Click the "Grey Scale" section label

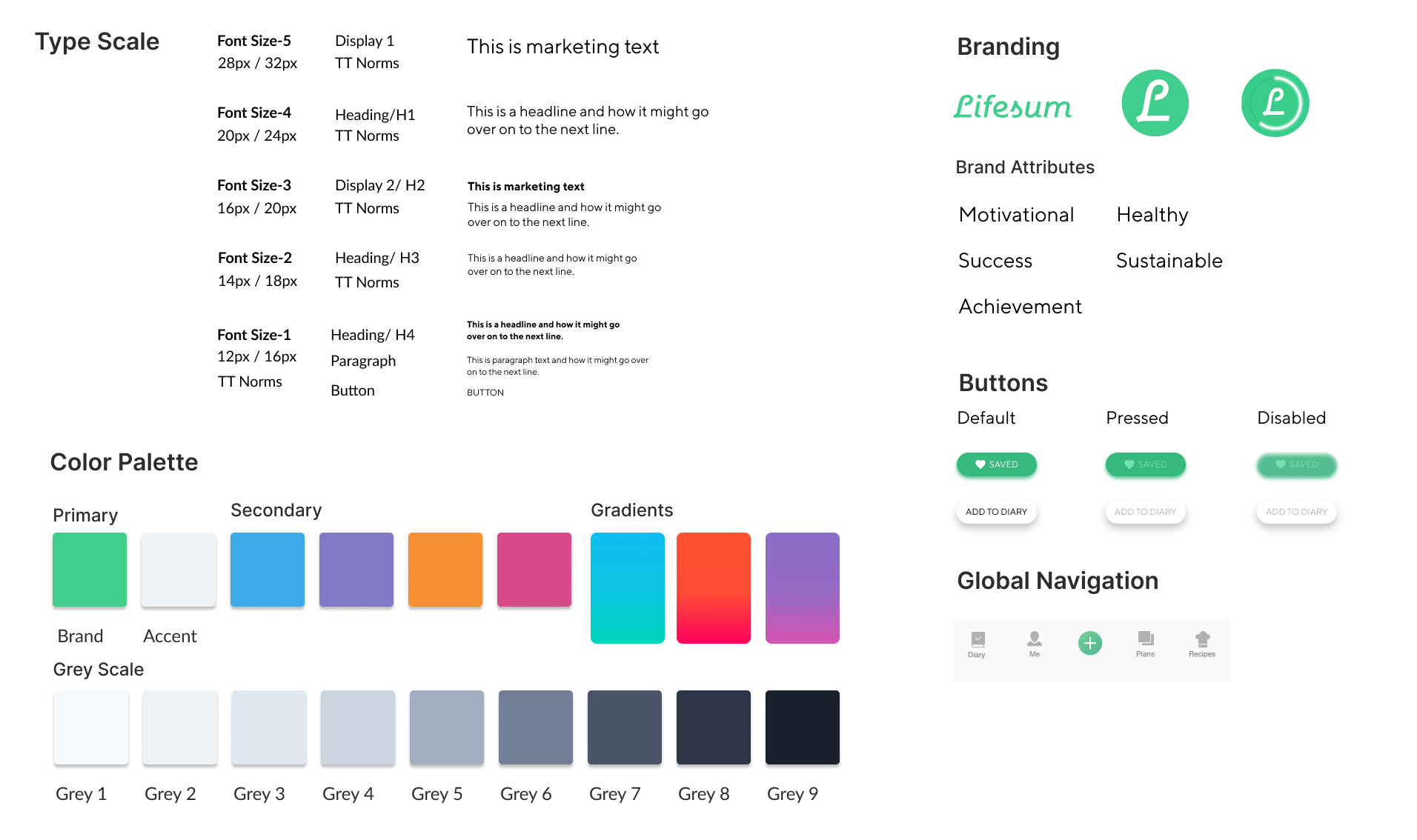point(99,670)
